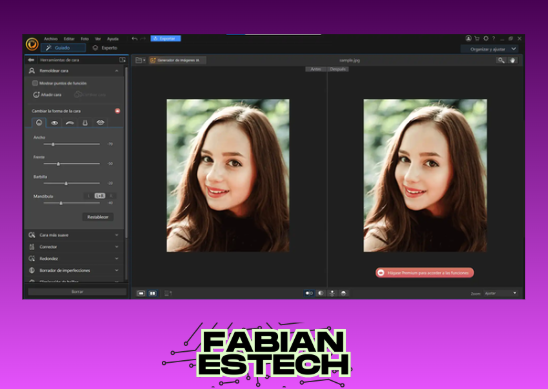Click the rightmost icon in bottom center toolbar group
The height and width of the screenshot is (389, 548).
pos(344,293)
